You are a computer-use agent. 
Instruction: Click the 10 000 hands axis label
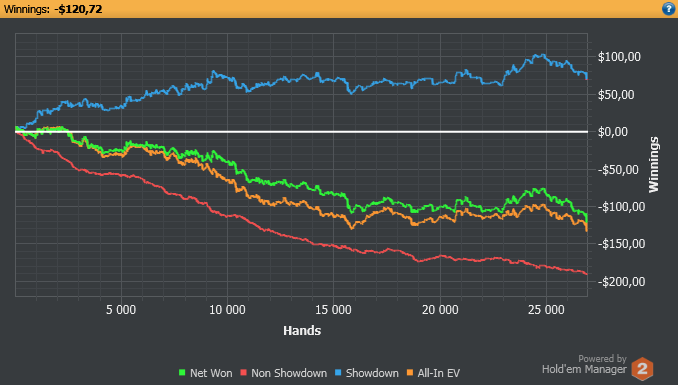click(227, 310)
